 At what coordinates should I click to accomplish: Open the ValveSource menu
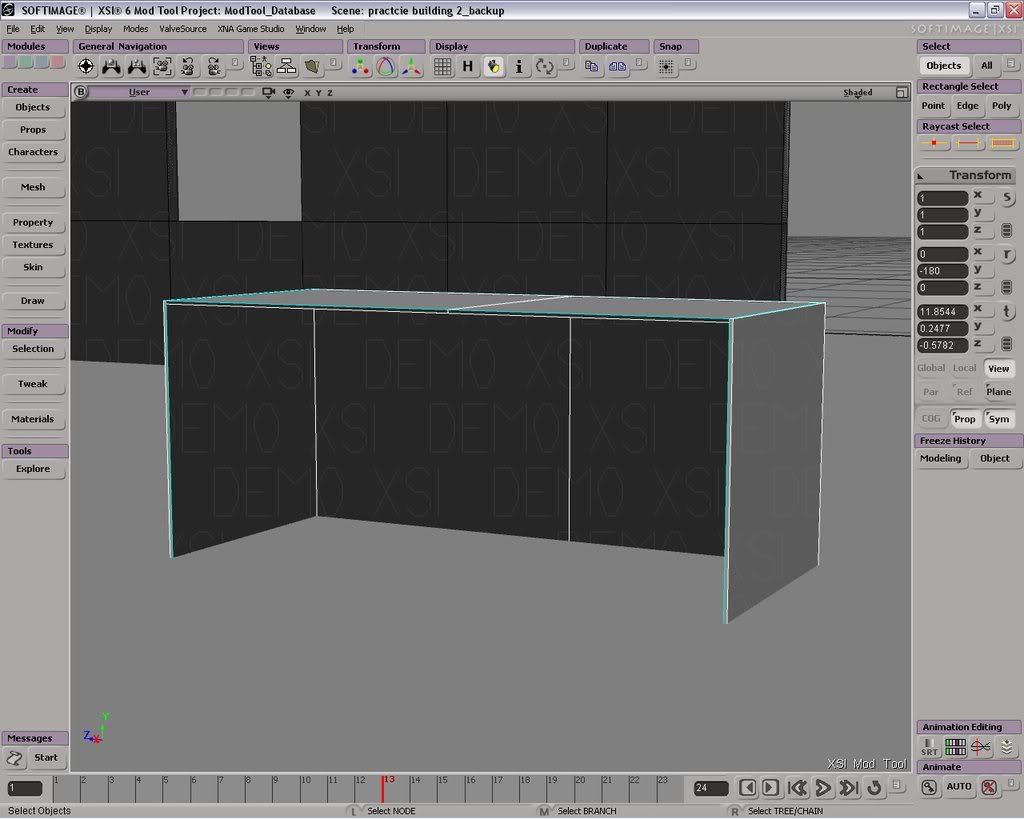pyautogui.click(x=182, y=29)
